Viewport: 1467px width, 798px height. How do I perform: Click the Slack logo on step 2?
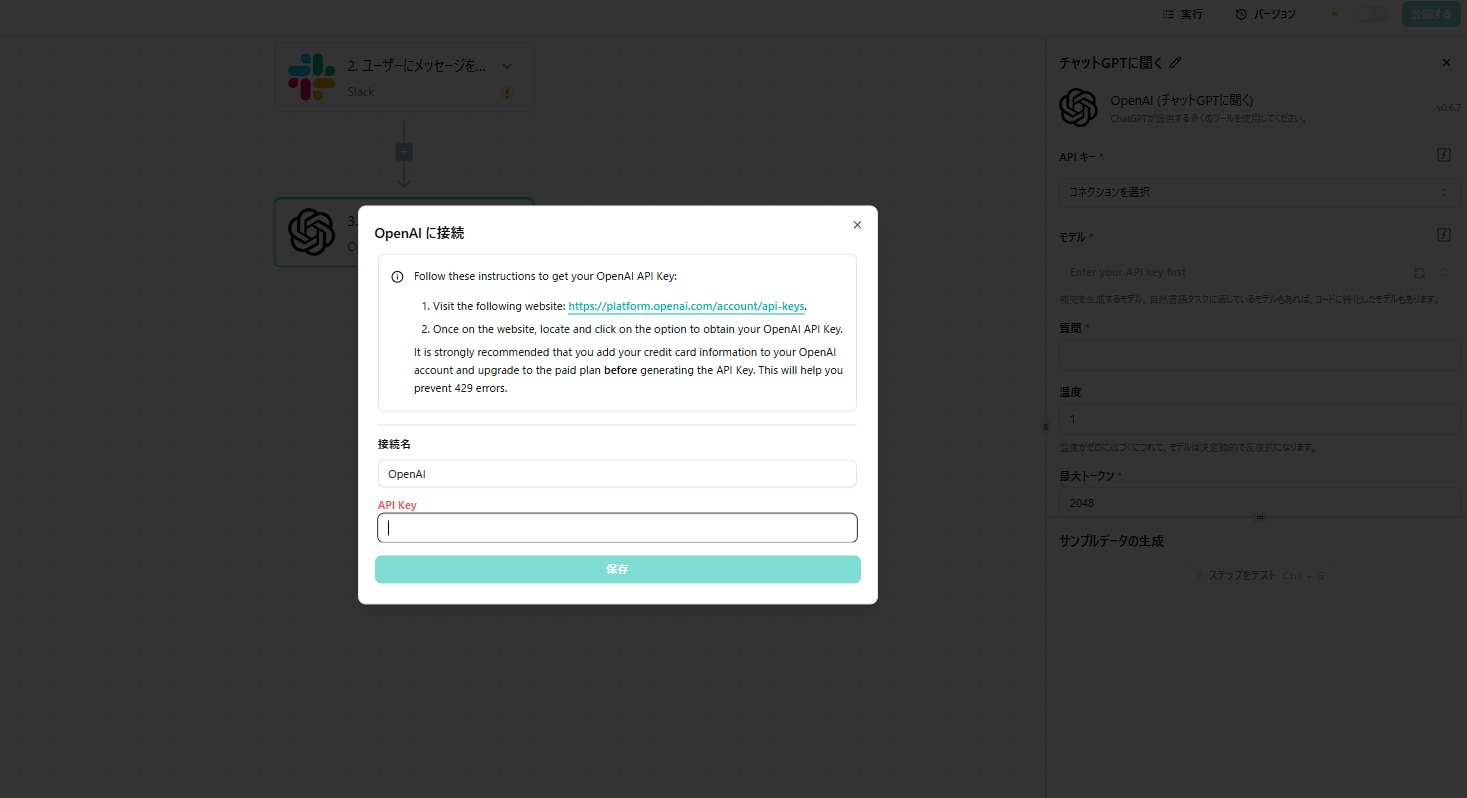[311, 77]
